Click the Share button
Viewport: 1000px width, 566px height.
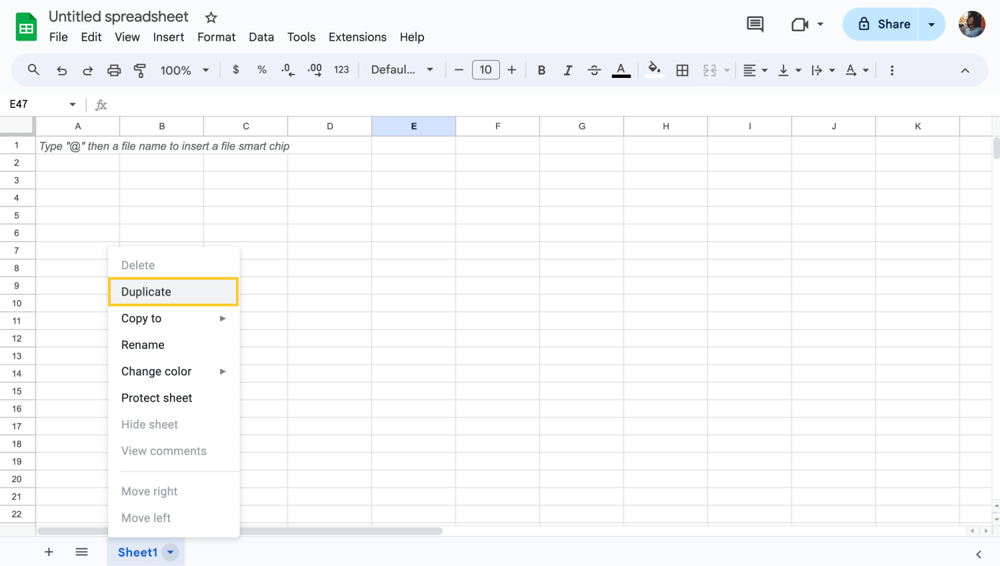click(x=882, y=24)
